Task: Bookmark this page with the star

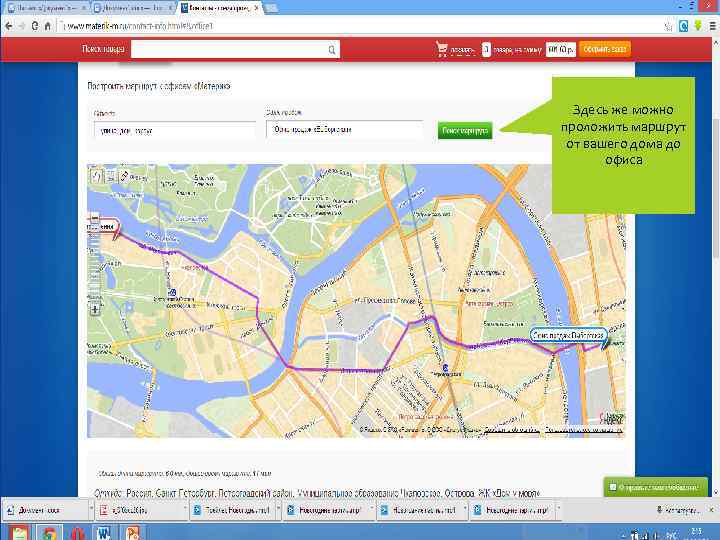Action: [x=669, y=26]
